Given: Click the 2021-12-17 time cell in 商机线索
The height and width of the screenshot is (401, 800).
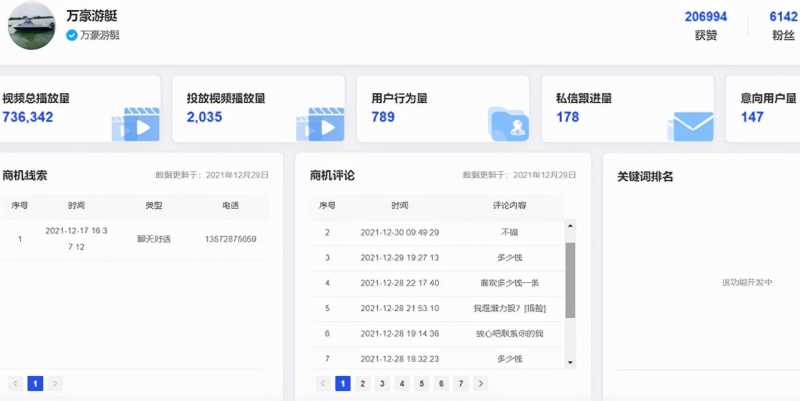Looking at the screenshot, I should tap(76, 239).
